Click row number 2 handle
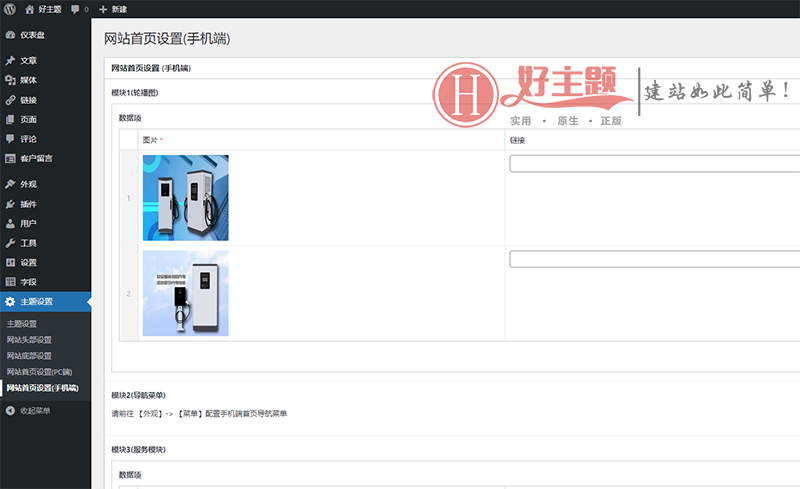This screenshot has height=489, width=800. click(129, 294)
